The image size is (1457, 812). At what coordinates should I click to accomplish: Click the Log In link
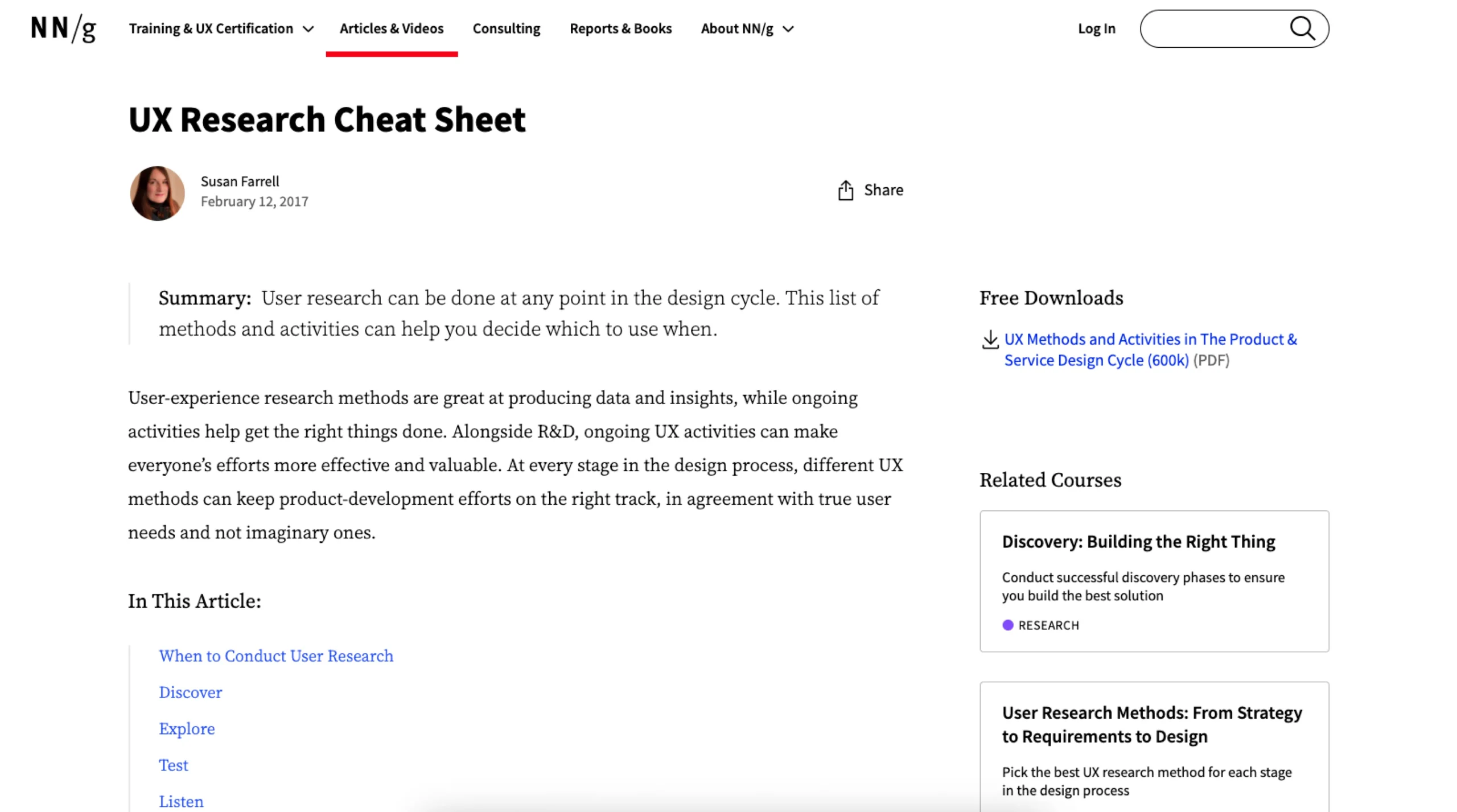1096,28
